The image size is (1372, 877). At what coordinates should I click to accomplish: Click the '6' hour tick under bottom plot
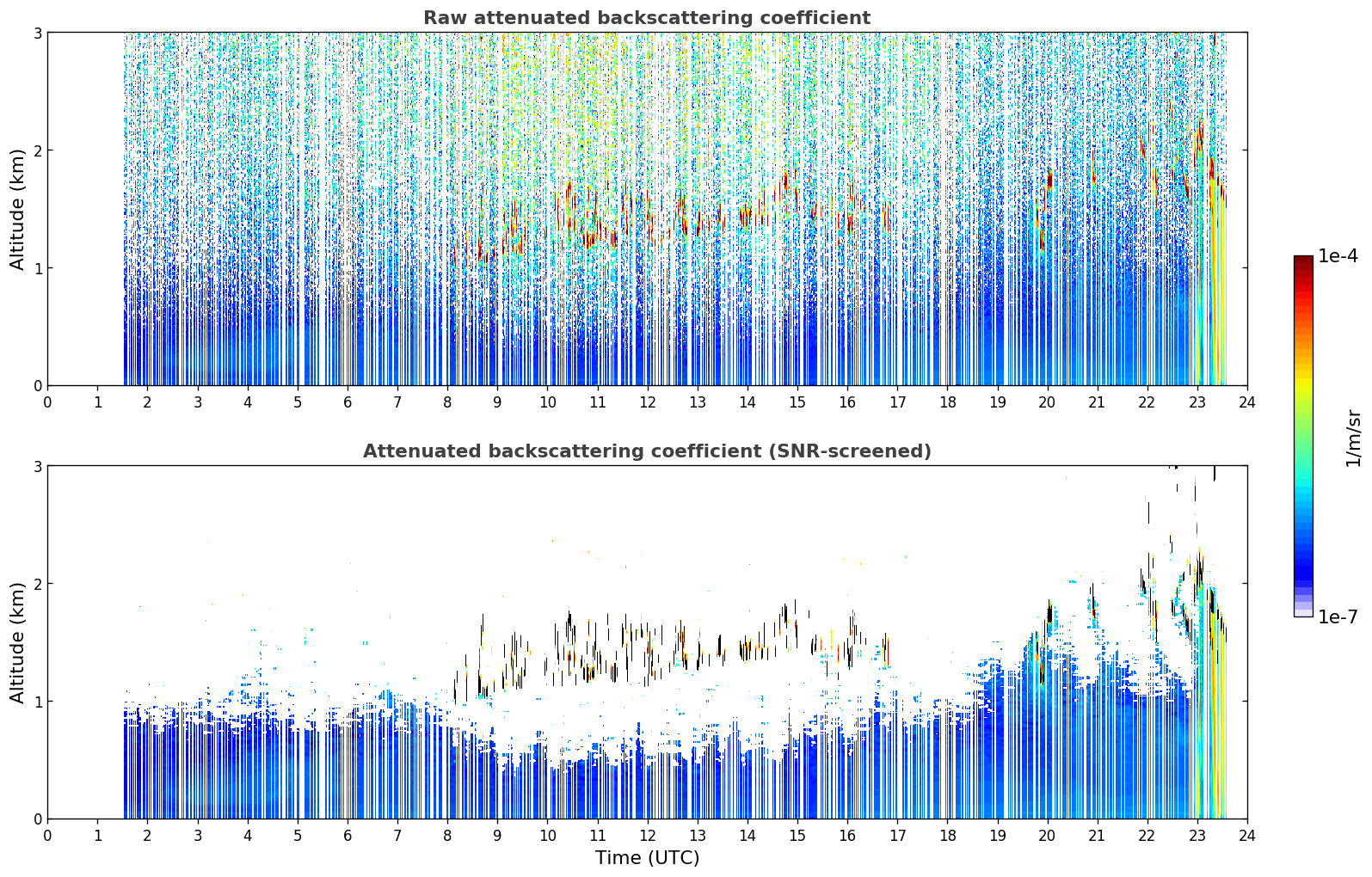[x=348, y=836]
